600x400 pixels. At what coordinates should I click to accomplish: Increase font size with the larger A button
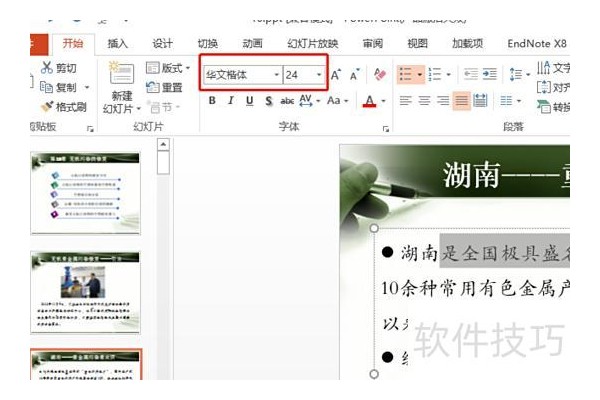[336, 75]
